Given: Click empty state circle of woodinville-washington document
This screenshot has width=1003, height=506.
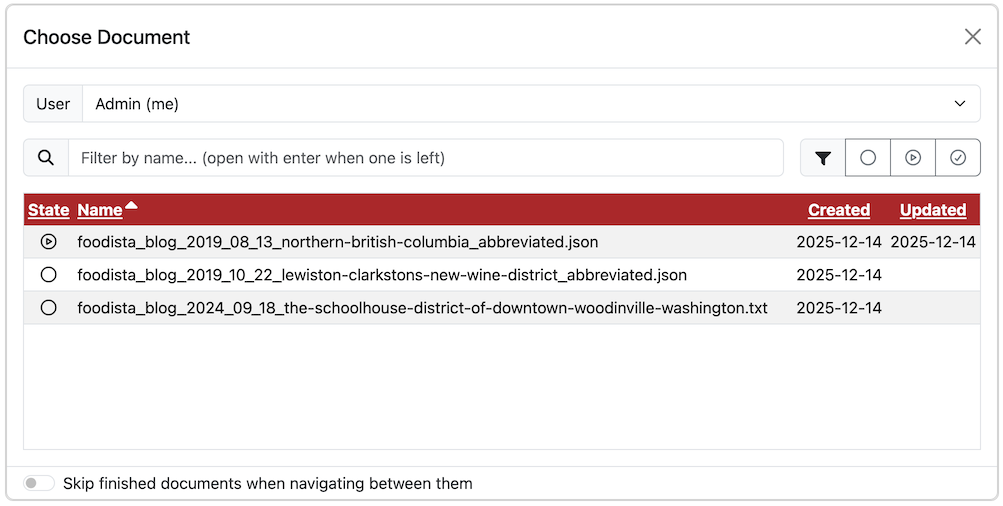Looking at the screenshot, I should (x=48, y=308).
